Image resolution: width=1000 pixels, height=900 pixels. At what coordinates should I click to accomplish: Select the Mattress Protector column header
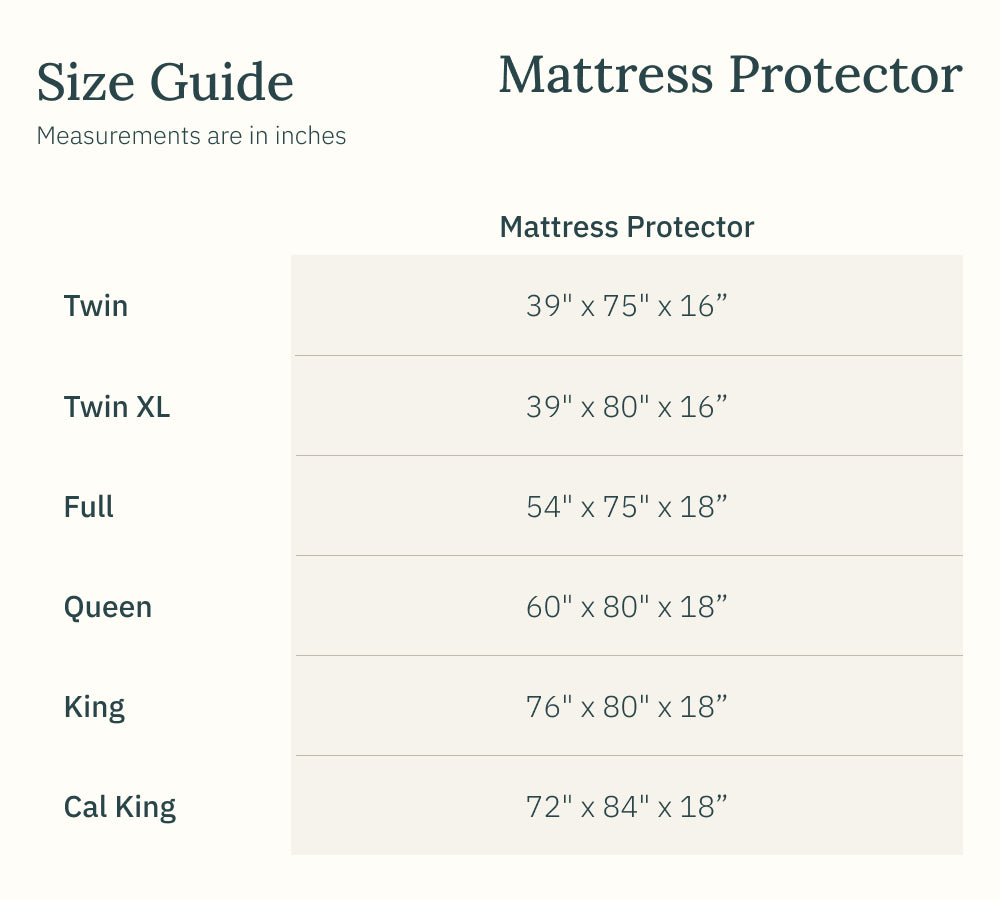point(626,227)
